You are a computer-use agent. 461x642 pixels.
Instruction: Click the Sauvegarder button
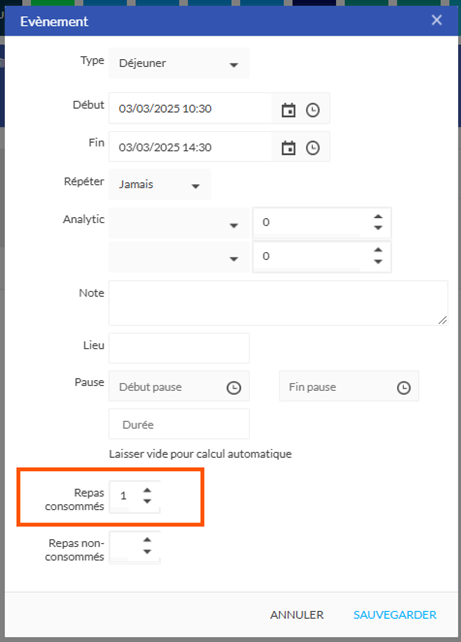pos(395,615)
